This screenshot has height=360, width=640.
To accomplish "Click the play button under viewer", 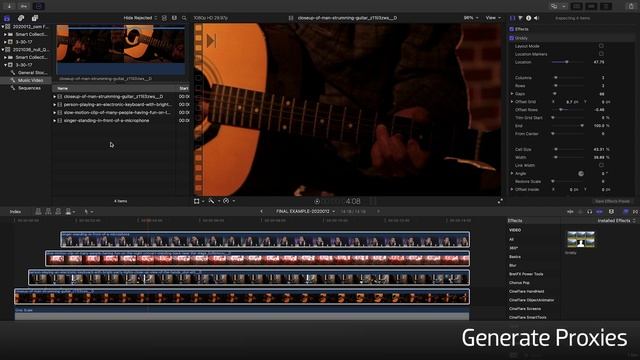I will pos(317,201).
